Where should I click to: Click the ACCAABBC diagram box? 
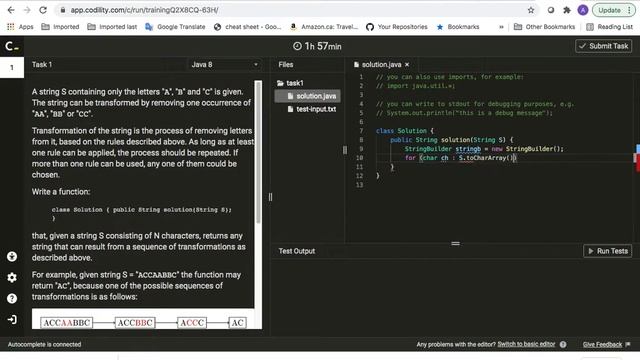[x=67, y=323]
